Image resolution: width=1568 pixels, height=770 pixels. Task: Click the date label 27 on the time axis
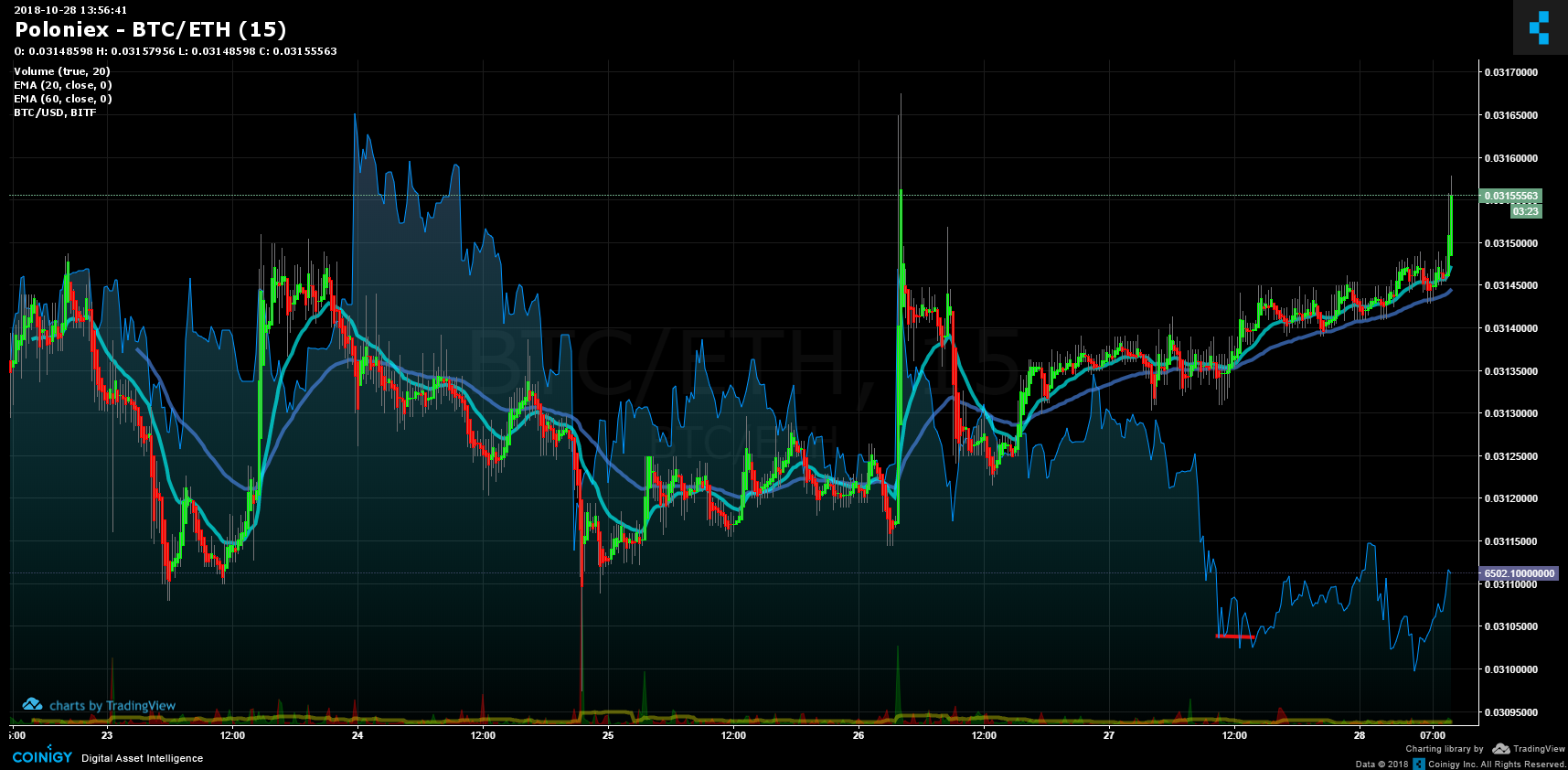[1109, 735]
